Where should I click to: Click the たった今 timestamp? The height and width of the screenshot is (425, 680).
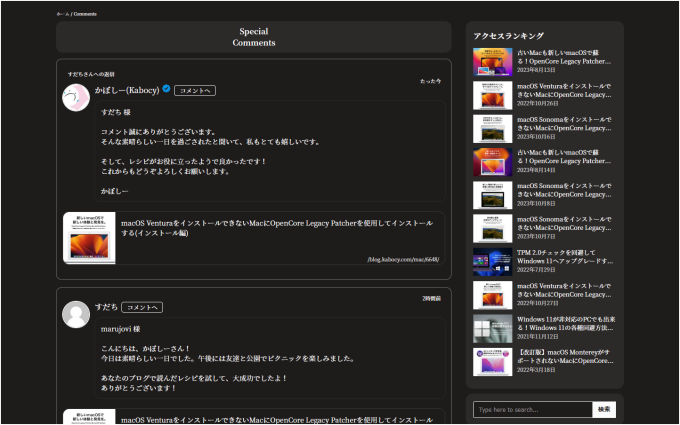click(x=431, y=81)
